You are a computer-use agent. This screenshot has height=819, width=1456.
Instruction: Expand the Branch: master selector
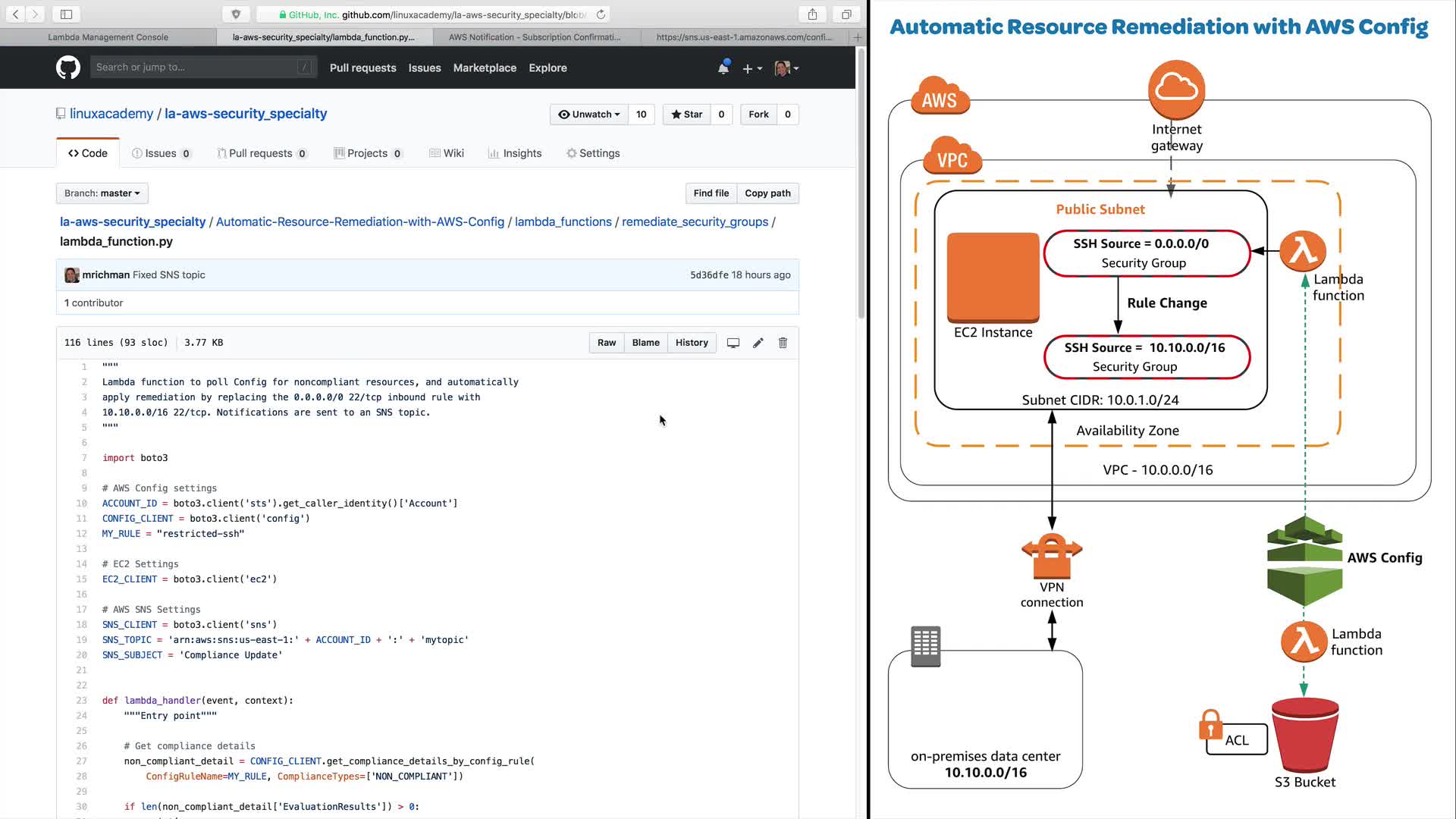click(102, 193)
